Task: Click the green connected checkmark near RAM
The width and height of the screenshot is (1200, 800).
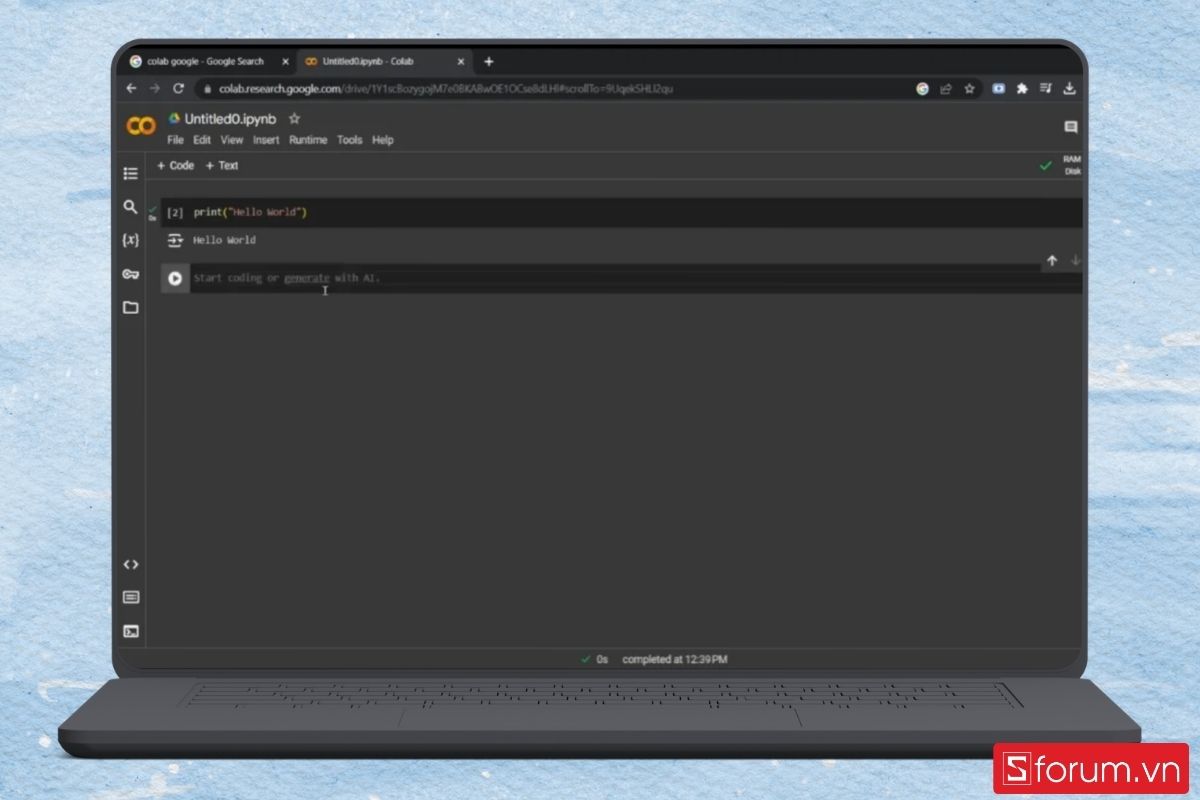Action: point(1046,166)
